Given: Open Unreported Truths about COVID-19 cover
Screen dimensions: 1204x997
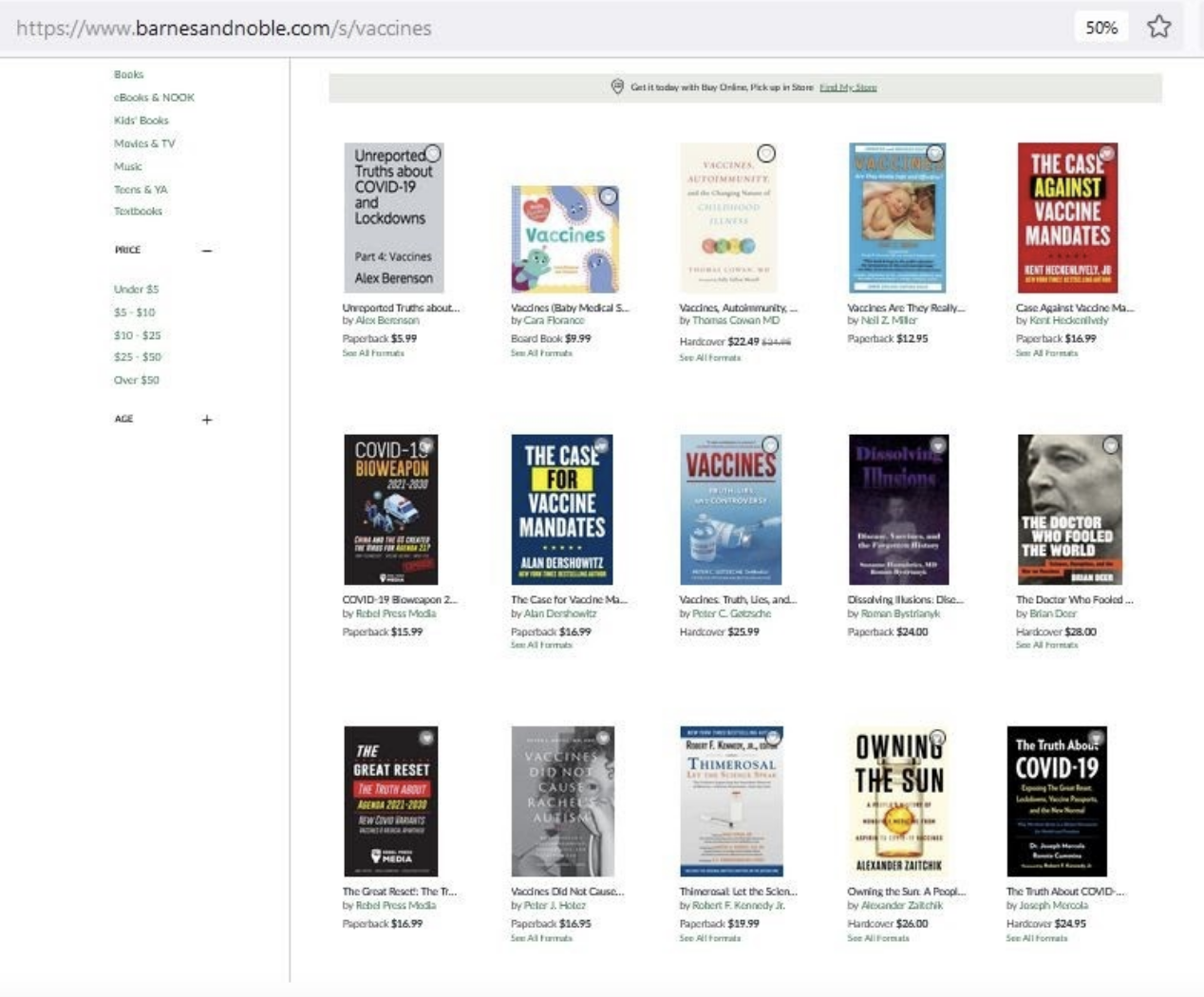Looking at the screenshot, I should pyautogui.click(x=393, y=217).
